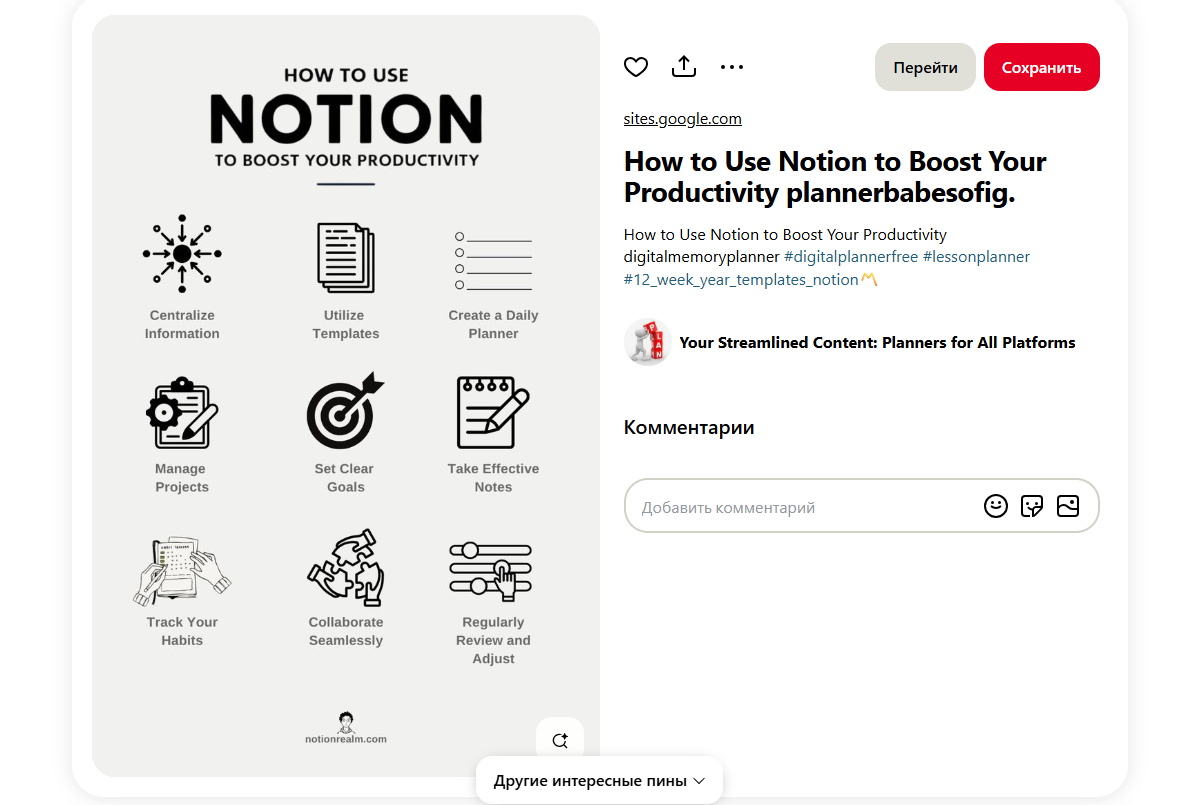1198x805 pixels.
Task: Click the Utilize Templates documents icon
Action: click(345, 257)
